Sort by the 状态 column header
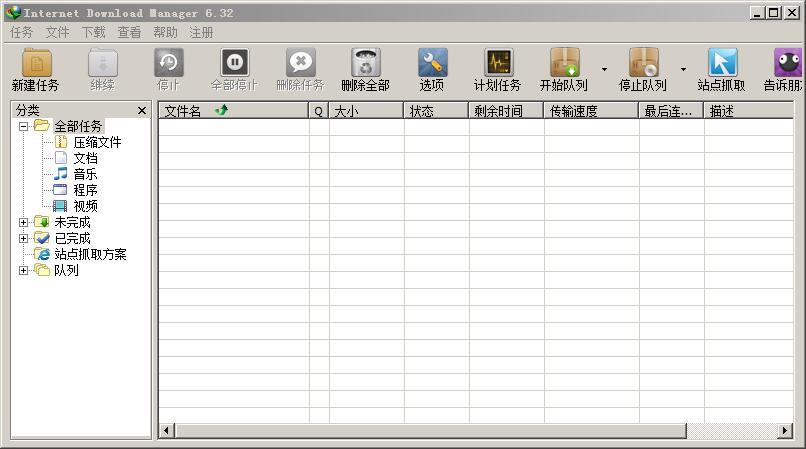Screen dimensions: 806x449 (x=436, y=111)
